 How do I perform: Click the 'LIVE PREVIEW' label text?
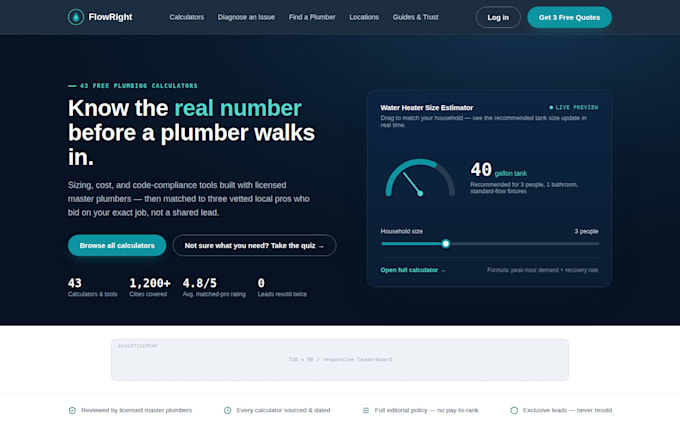(577, 107)
